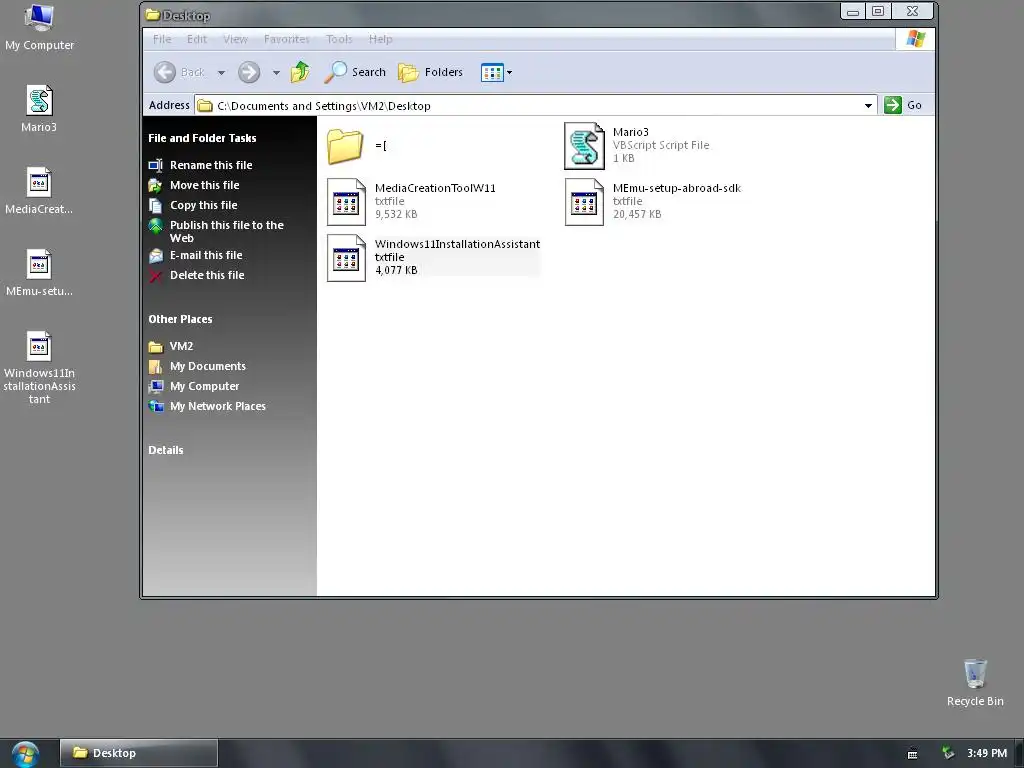Click the Windows flag logo
The image size is (1024, 768).
(x=916, y=39)
